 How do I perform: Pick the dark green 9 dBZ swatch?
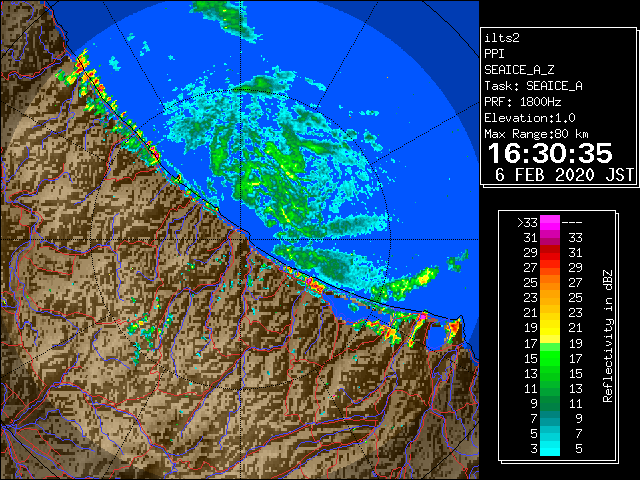click(550, 403)
